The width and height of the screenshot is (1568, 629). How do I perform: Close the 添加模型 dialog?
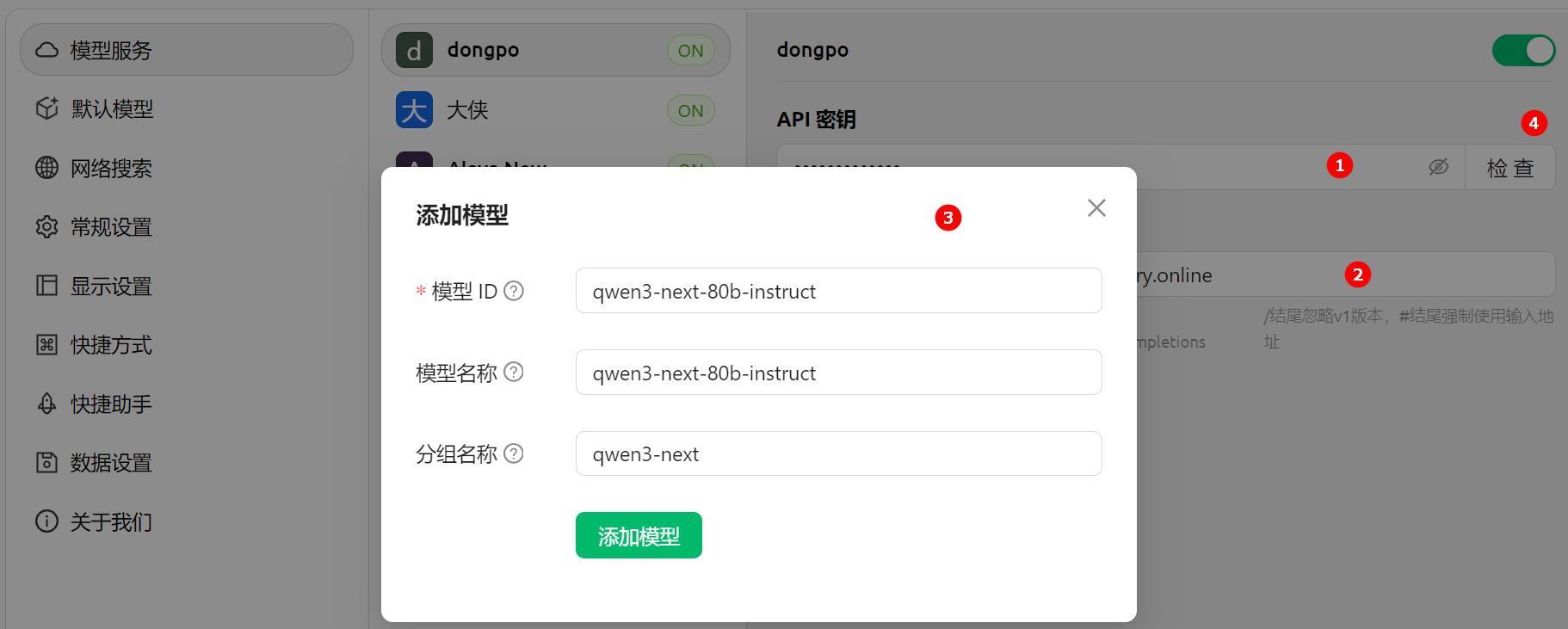click(x=1096, y=207)
